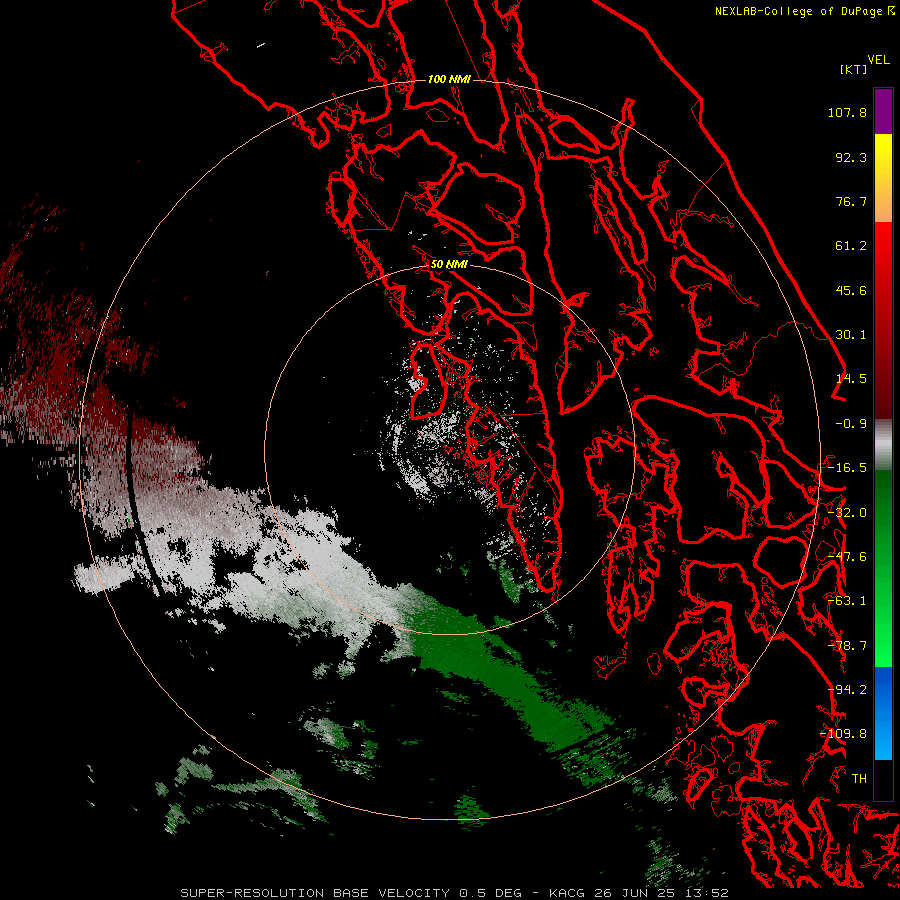Click the -32.0 velocity scale label
This screenshot has height=900, width=900.
[x=847, y=513]
